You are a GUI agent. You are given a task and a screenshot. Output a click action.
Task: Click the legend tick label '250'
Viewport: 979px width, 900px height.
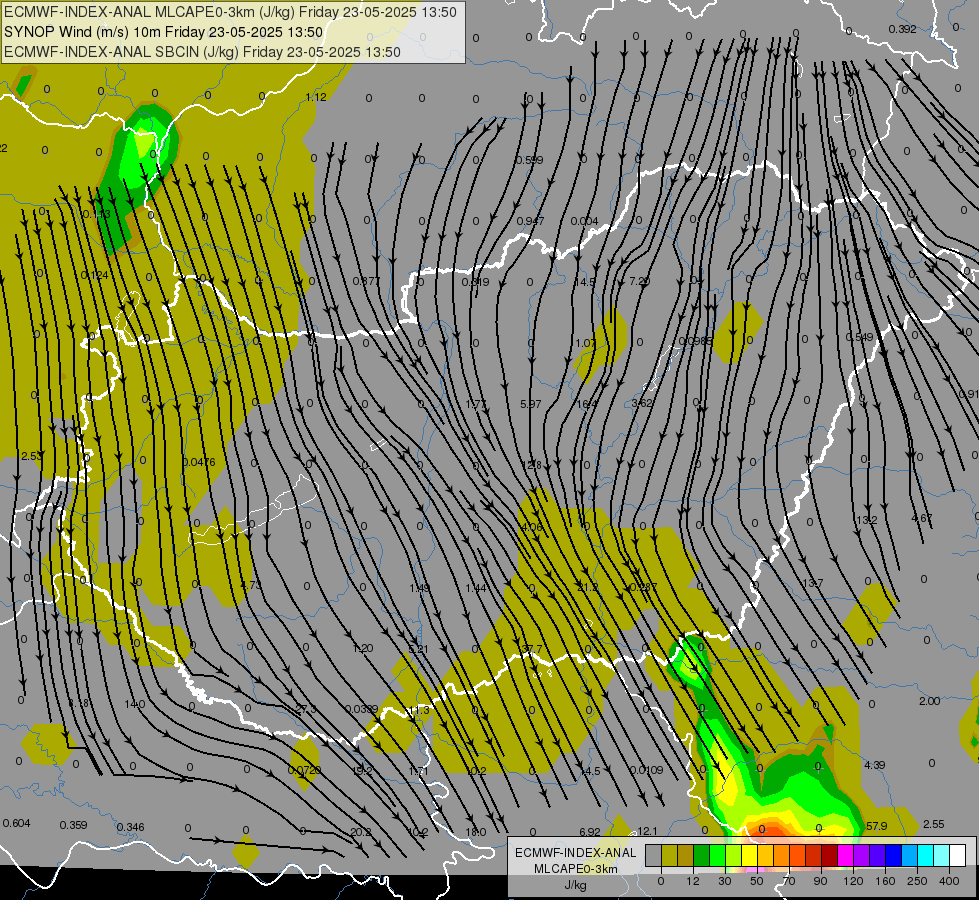[x=917, y=881]
